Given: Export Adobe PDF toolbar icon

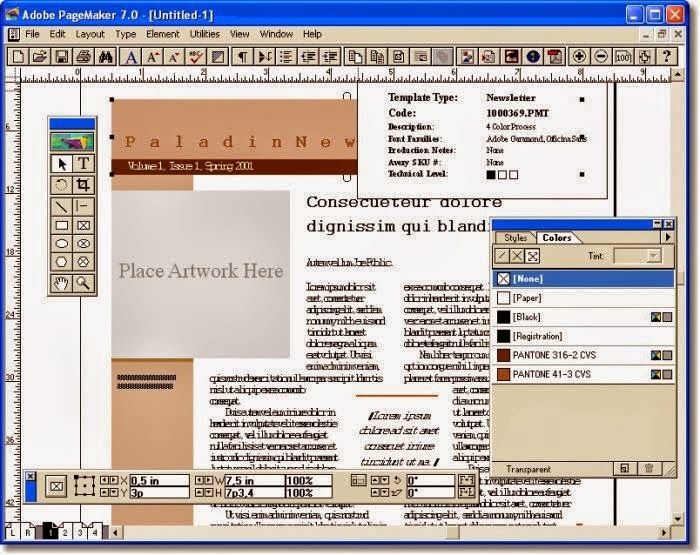Looking at the screenshot, I should (x=555, y=57).
